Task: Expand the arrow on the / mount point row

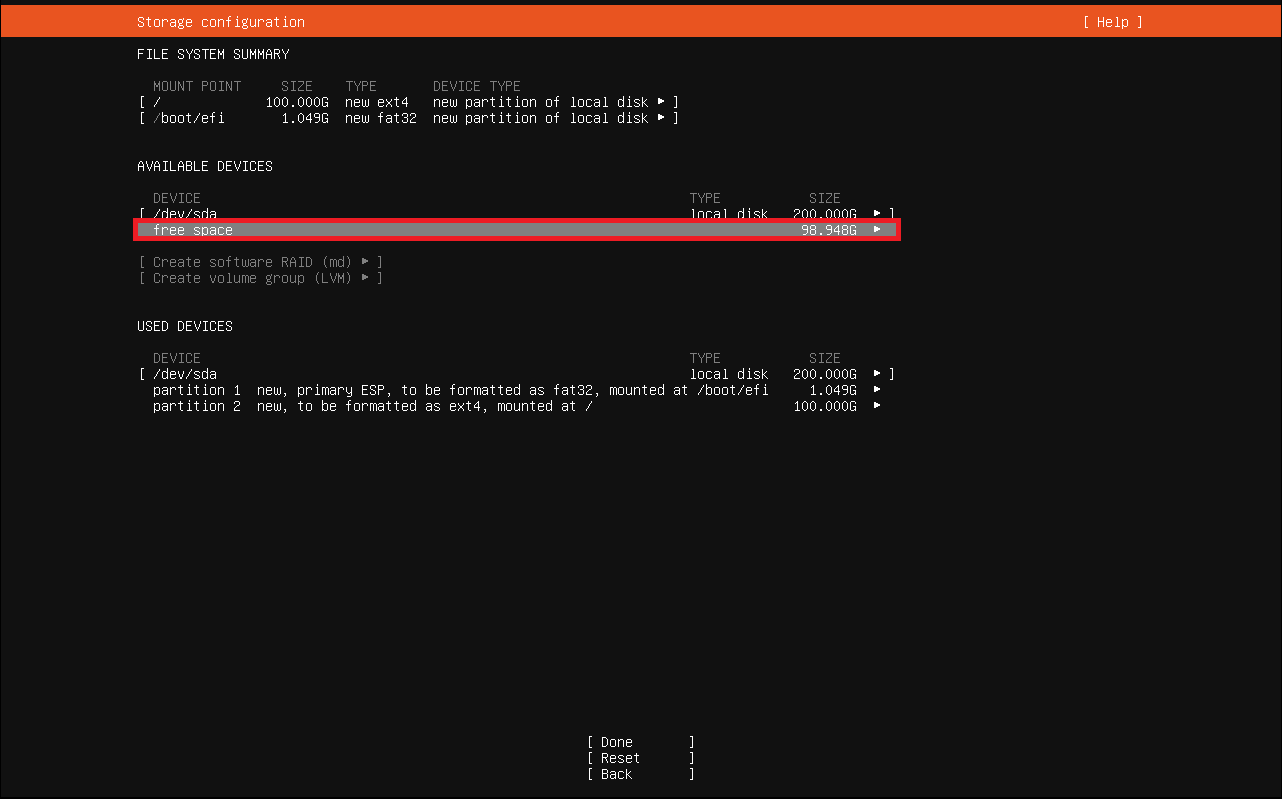Action: 661,102
